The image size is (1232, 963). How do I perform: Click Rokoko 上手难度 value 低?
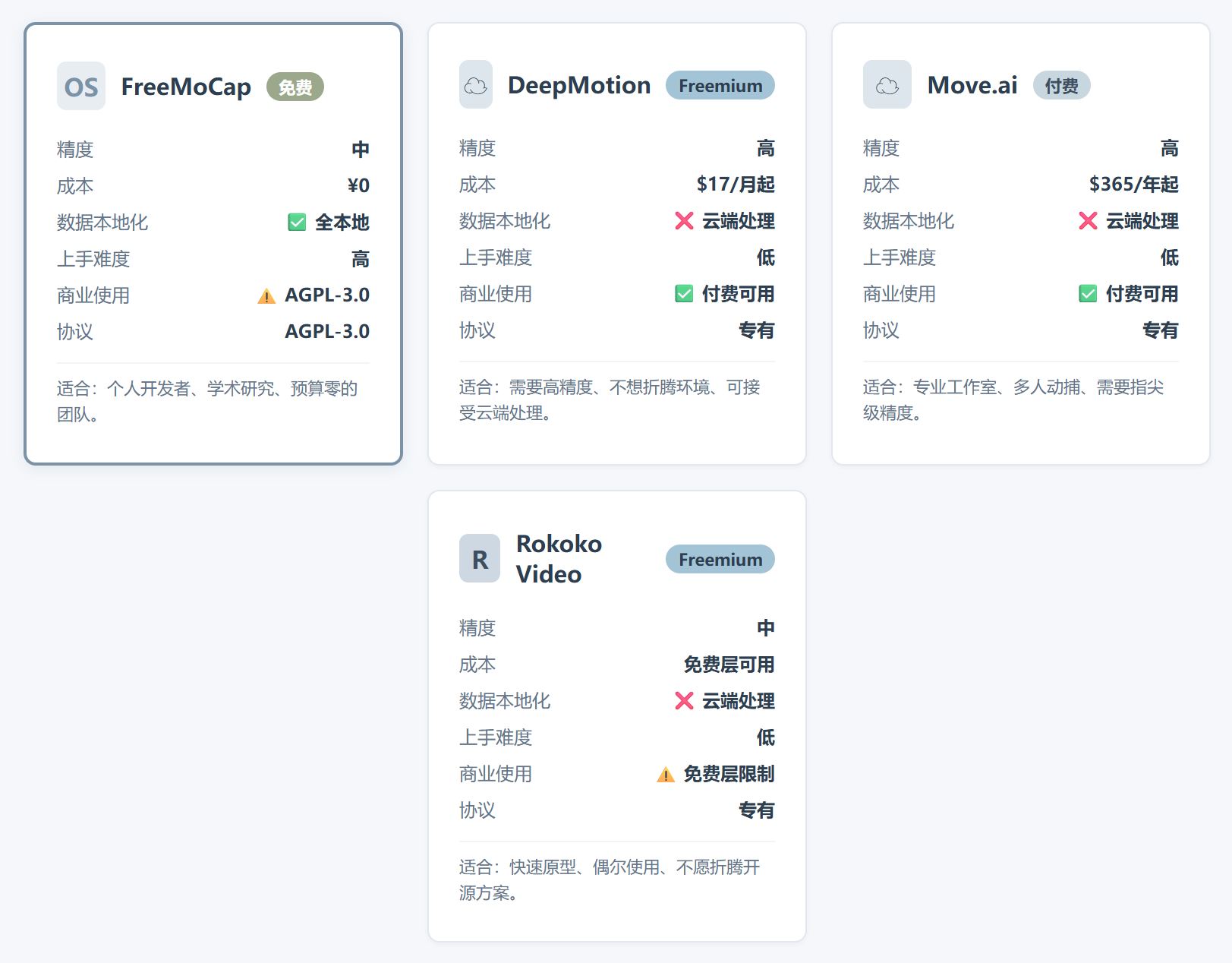(x=766, y=737)
